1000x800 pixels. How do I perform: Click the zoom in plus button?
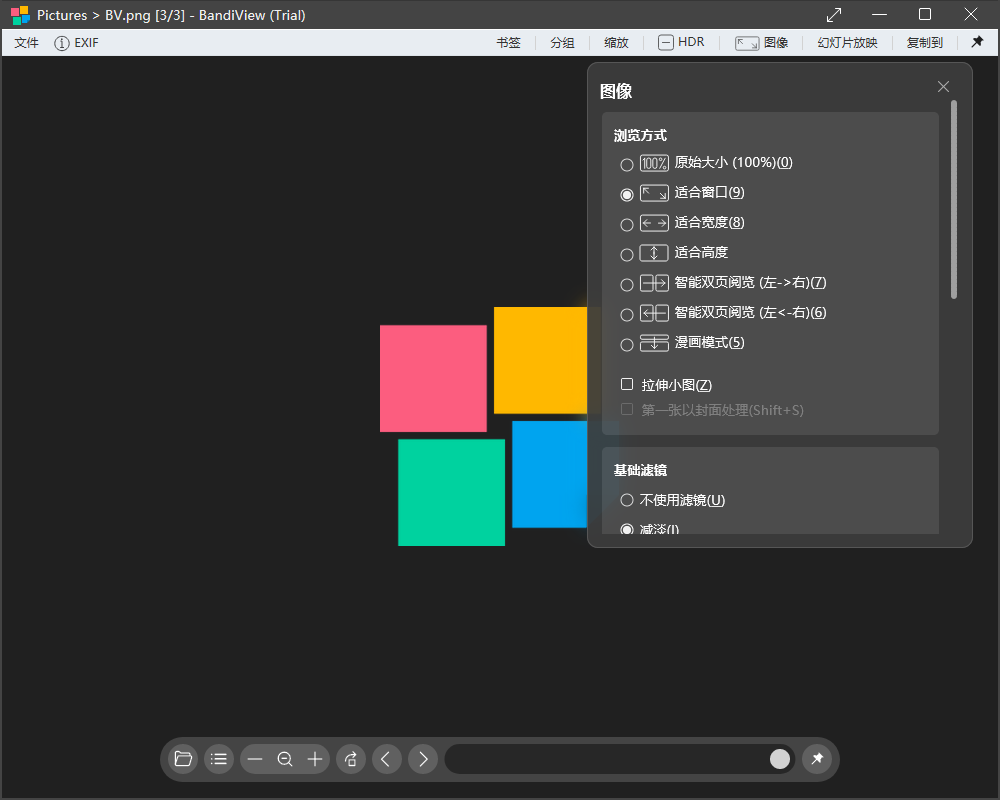pos(315,759)
